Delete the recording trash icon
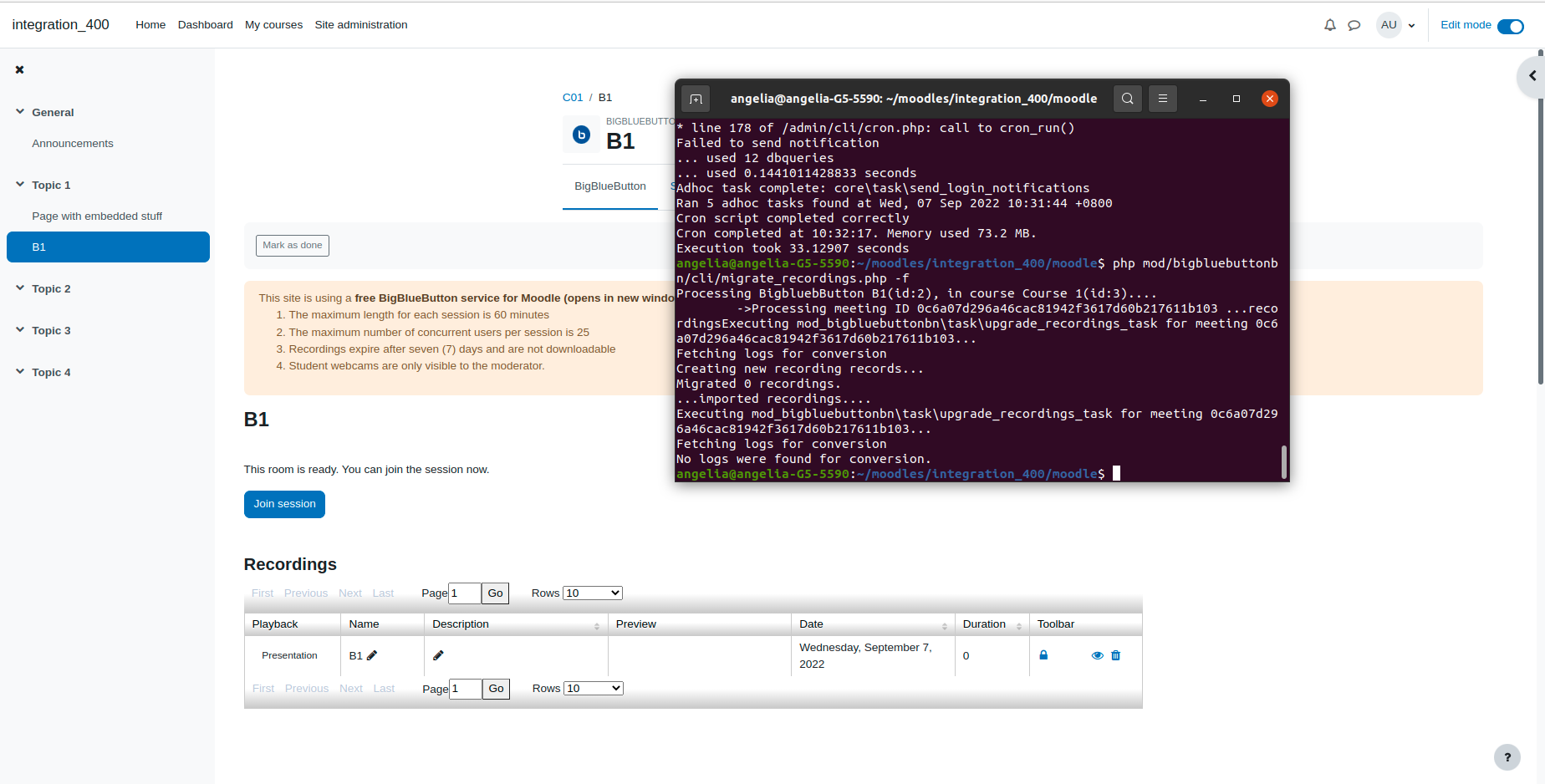Screen dimensions: 1545x784 point(1115,655)
